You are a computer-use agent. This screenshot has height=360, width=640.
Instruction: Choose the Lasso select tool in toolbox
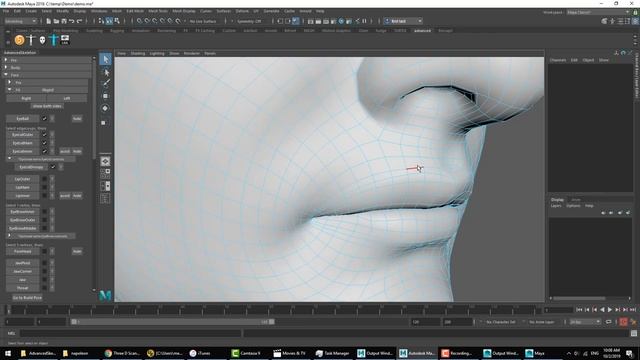coord(106,73)
